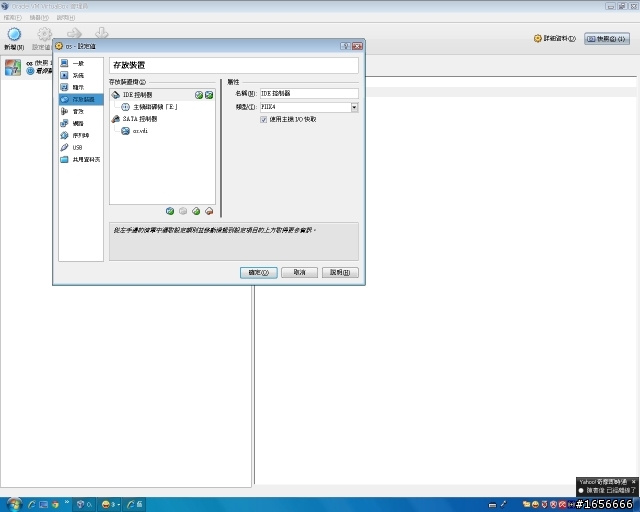Viewport: 640px width, 512px height.
Task: Open 檔案(F) menu in VirtualBox manager
Action: coord(12,18)
